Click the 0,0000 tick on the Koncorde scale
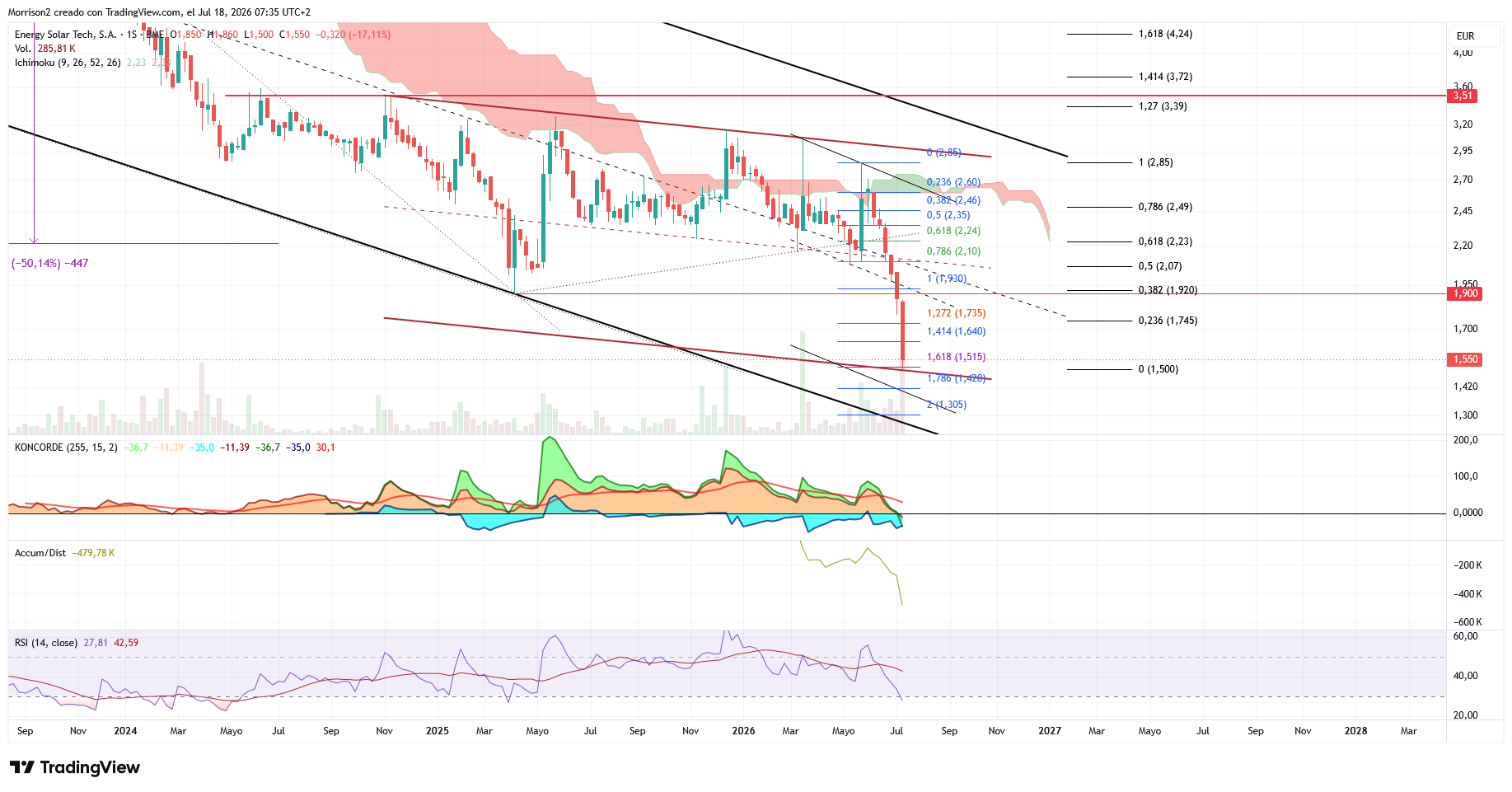Image resolution: width=1512 pixels, height=792 pixels. 1468,513
